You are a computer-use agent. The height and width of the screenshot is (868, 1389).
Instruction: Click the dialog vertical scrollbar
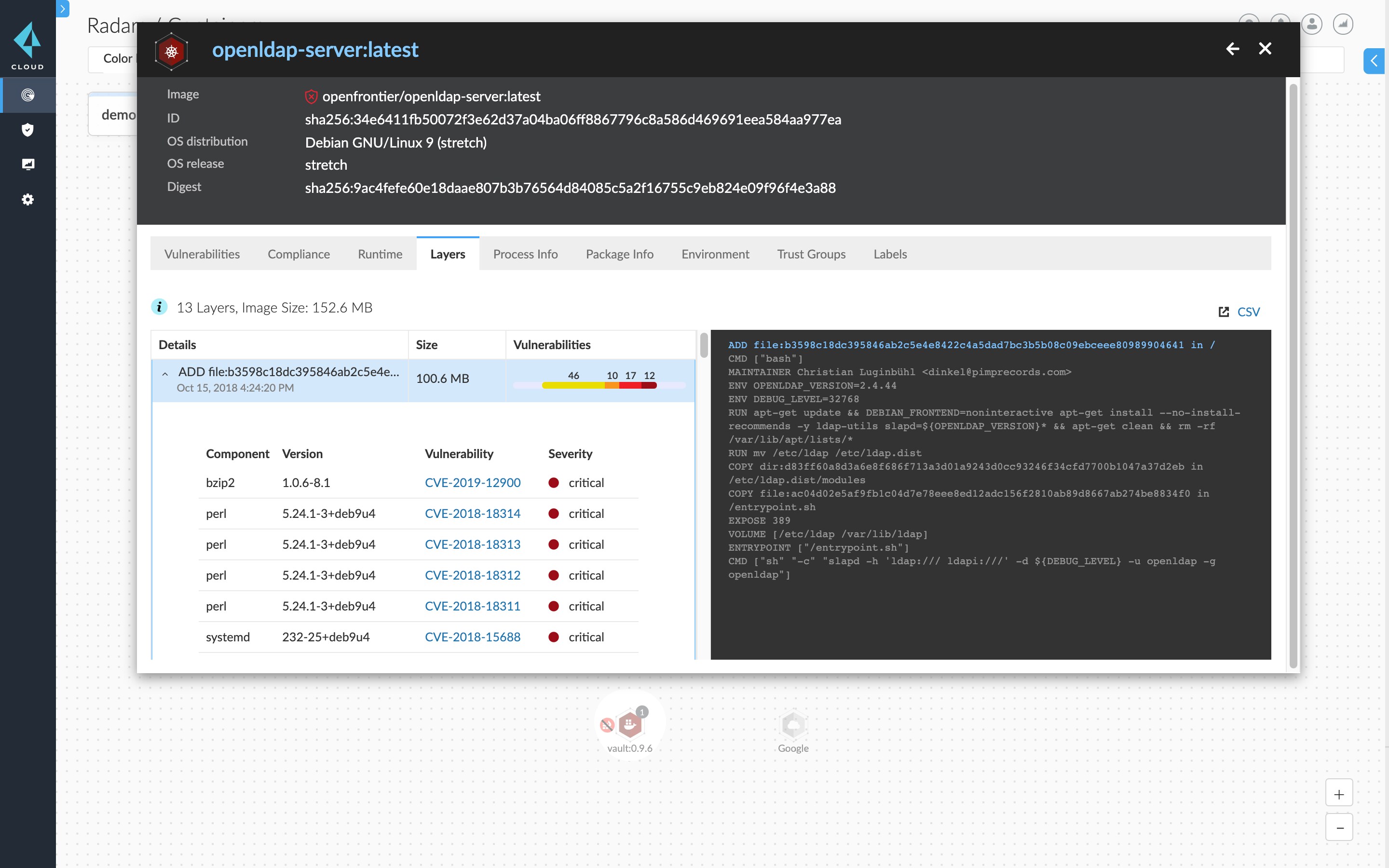click(x=1293, y=376)
